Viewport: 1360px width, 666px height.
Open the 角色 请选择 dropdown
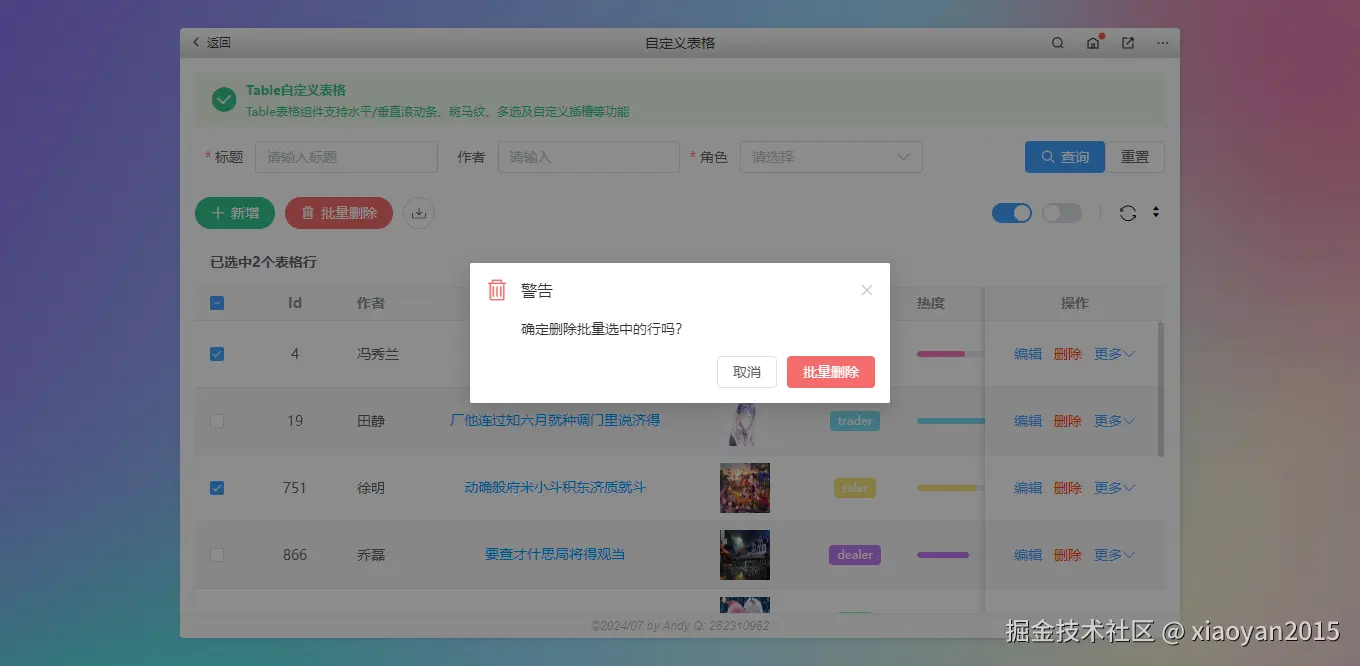click(831, 157)
